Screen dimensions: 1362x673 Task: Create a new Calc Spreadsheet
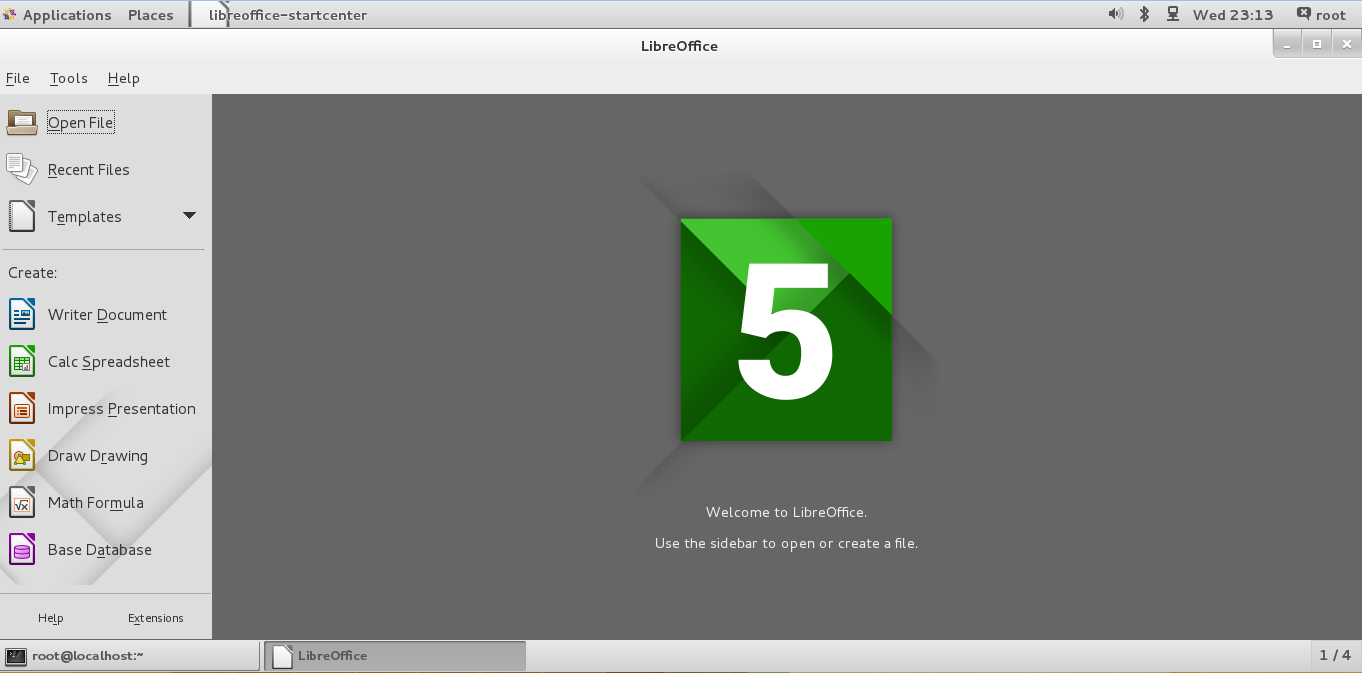(x=109, y=362)
